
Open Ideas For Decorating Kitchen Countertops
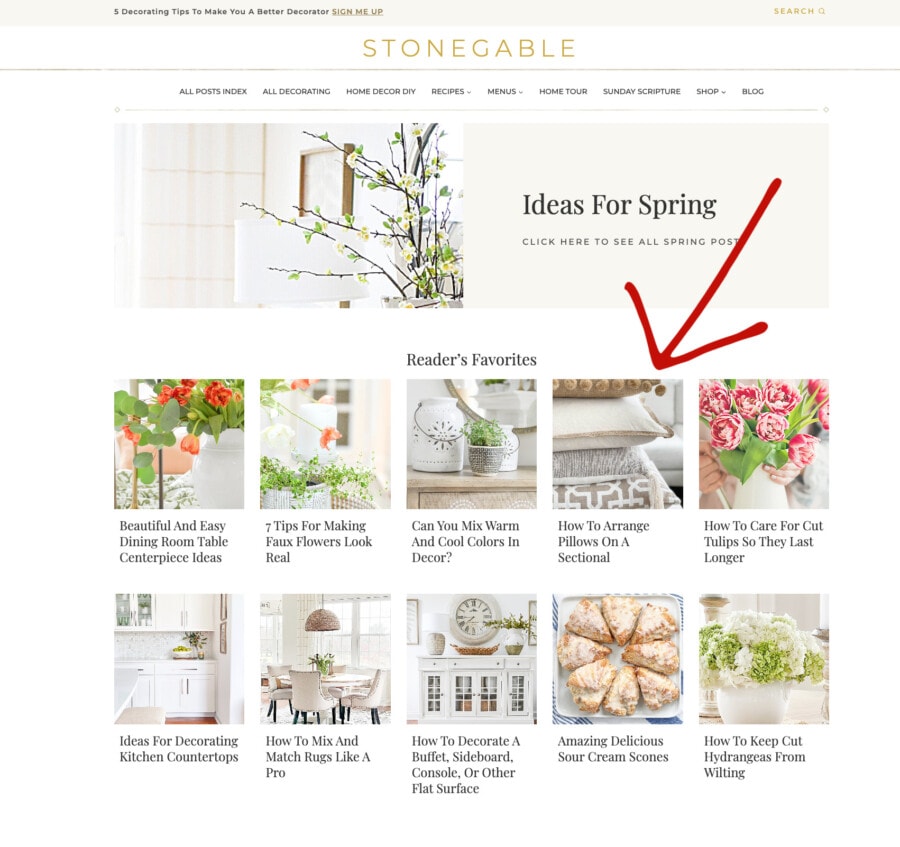click(179, 749)
